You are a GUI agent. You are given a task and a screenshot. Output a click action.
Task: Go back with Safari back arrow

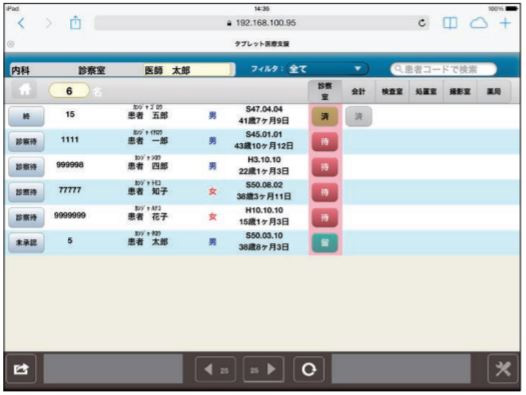(21, 23)
